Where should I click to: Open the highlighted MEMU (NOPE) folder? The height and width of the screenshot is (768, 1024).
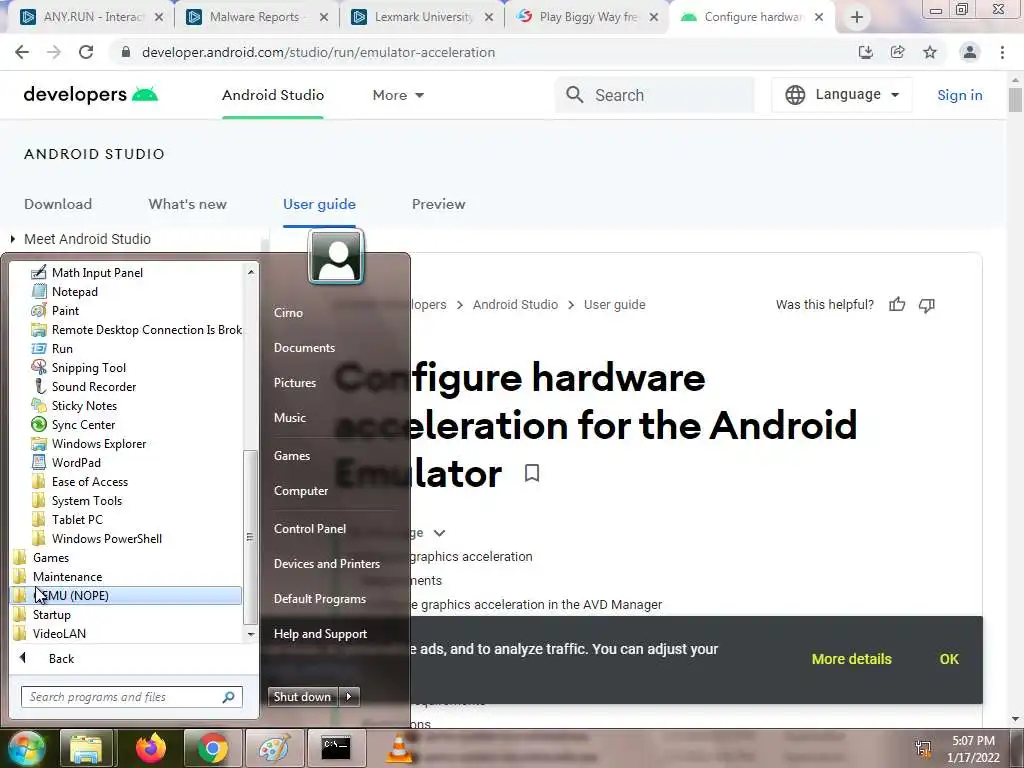click(x=127, y=595)
